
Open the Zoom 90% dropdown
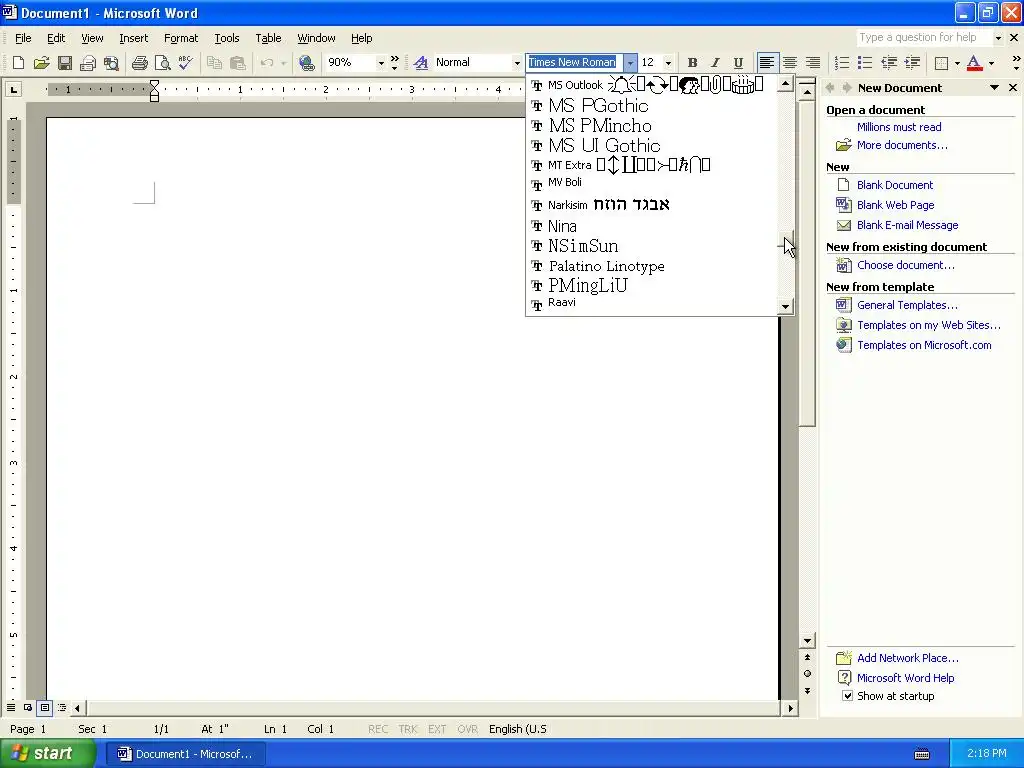tap(381, 63)
